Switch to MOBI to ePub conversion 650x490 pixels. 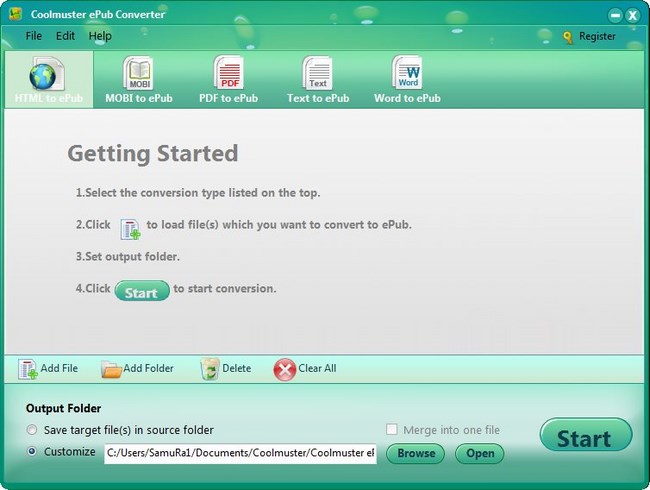(x=138, y=80)
